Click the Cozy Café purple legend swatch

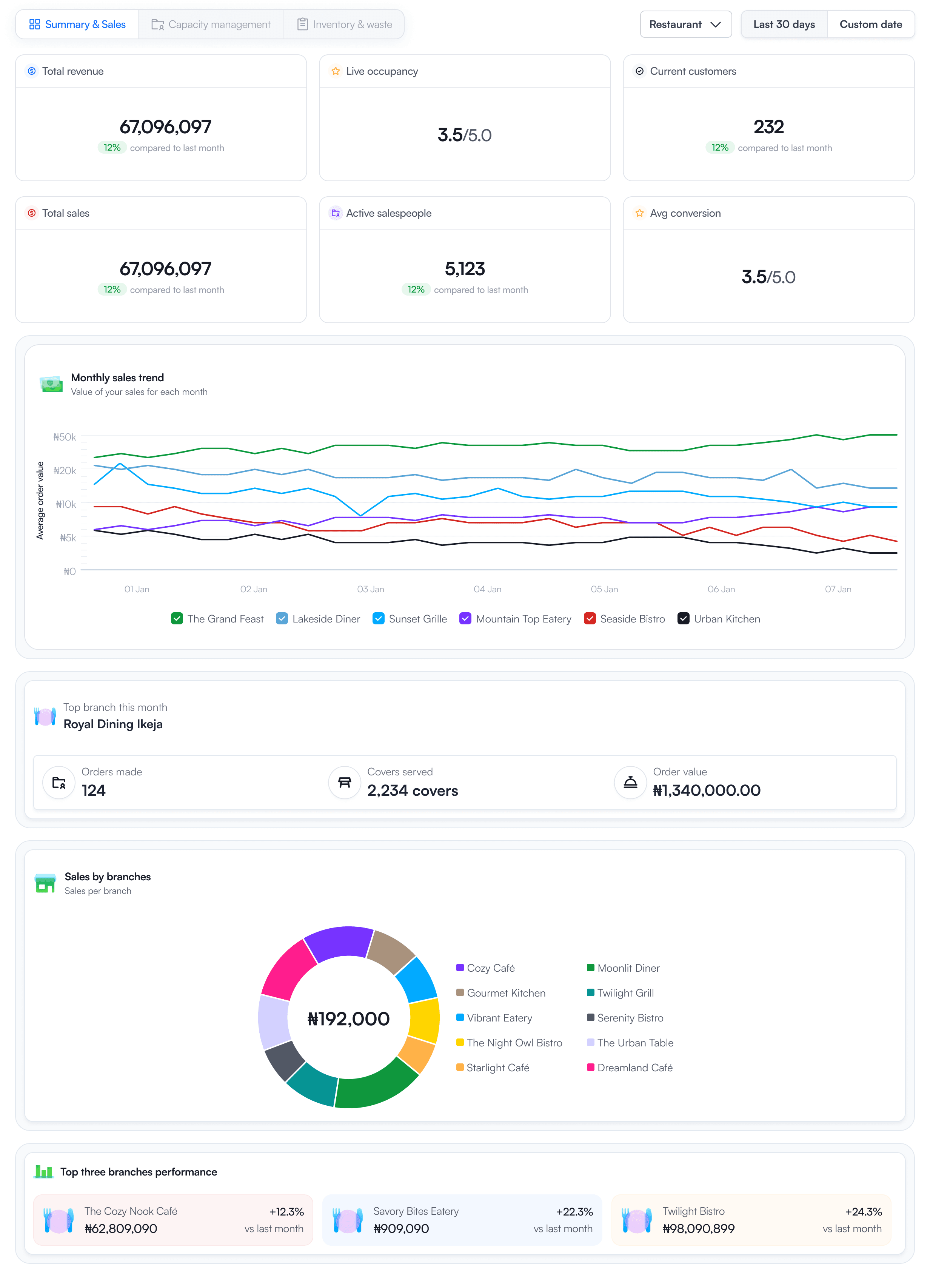(460, 967)
